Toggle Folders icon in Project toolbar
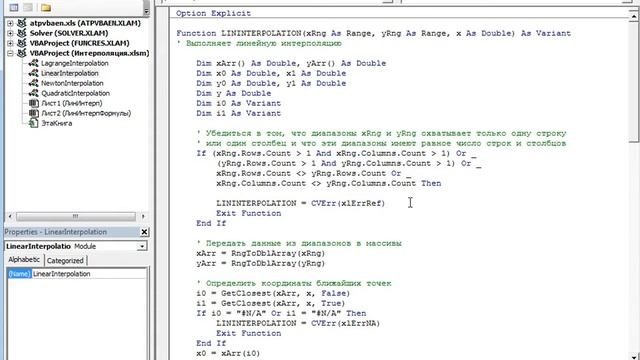 point(46,7)
